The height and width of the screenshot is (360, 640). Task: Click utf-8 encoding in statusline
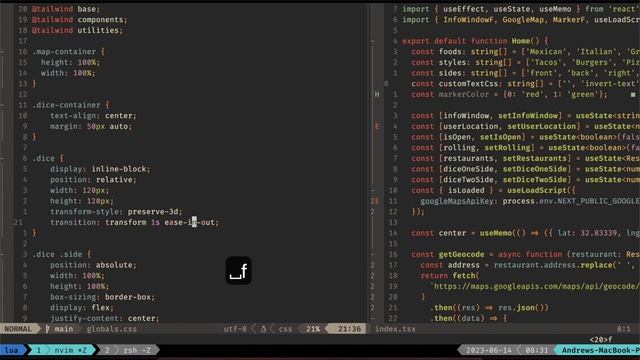(x=235, y=329)
